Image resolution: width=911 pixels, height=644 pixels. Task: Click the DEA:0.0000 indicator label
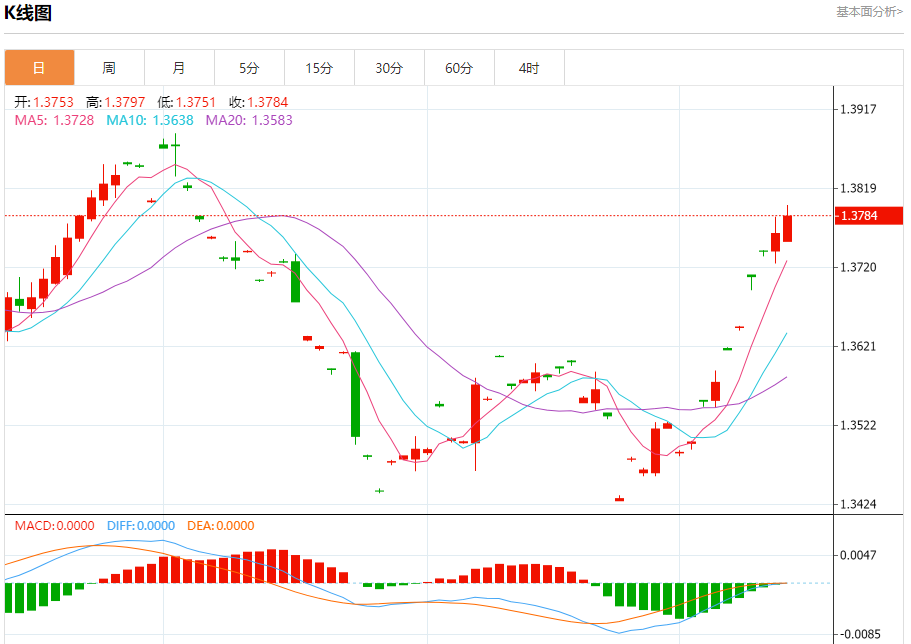(x=221, y=526)
